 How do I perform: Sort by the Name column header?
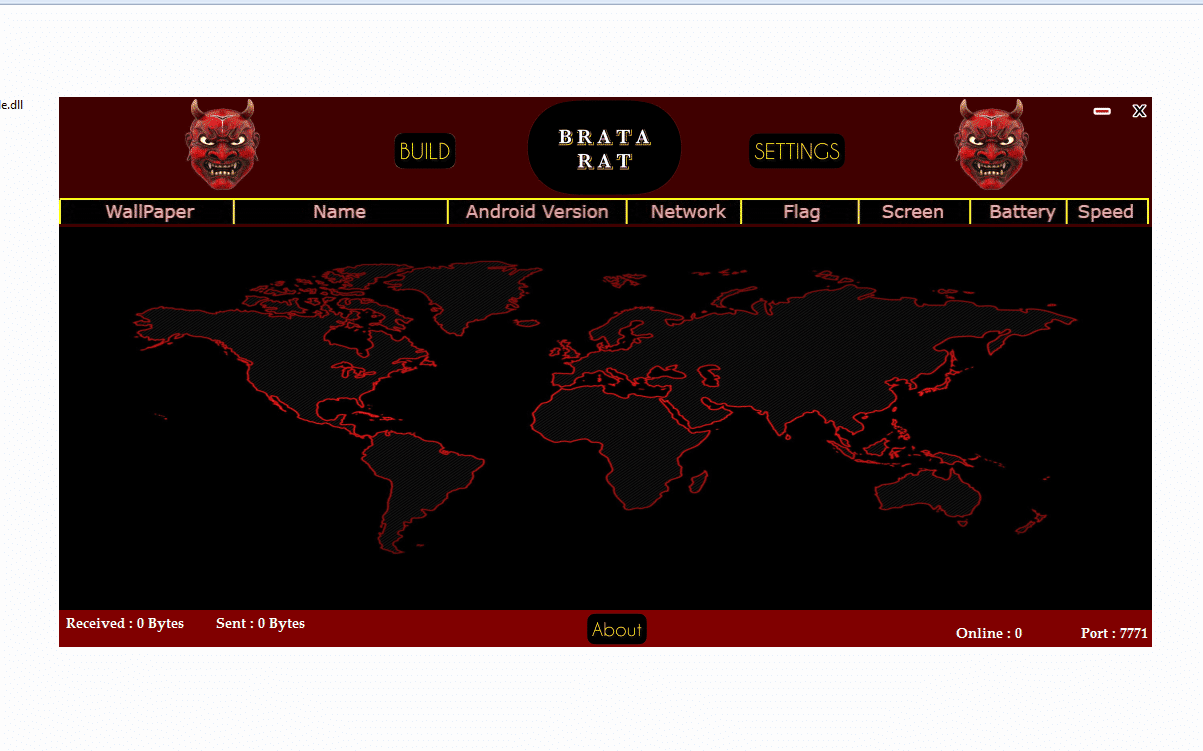[x=339, y=211]
